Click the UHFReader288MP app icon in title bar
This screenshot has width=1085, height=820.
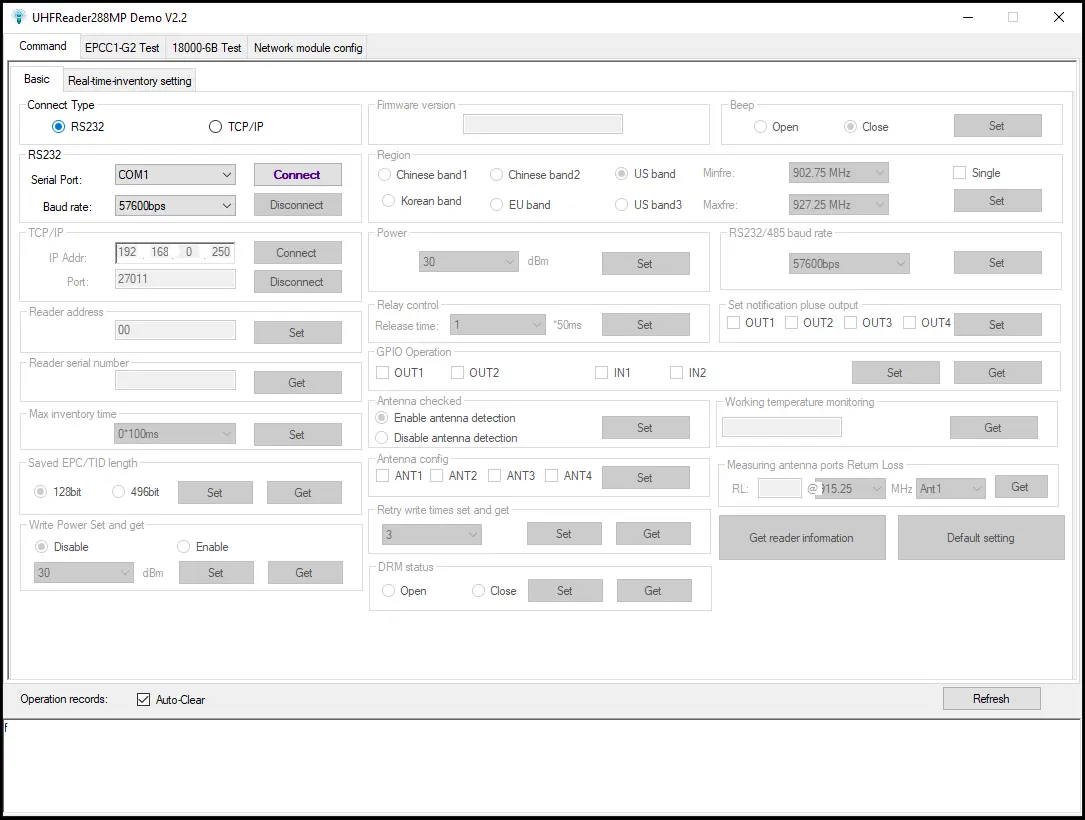coord(18,17)
